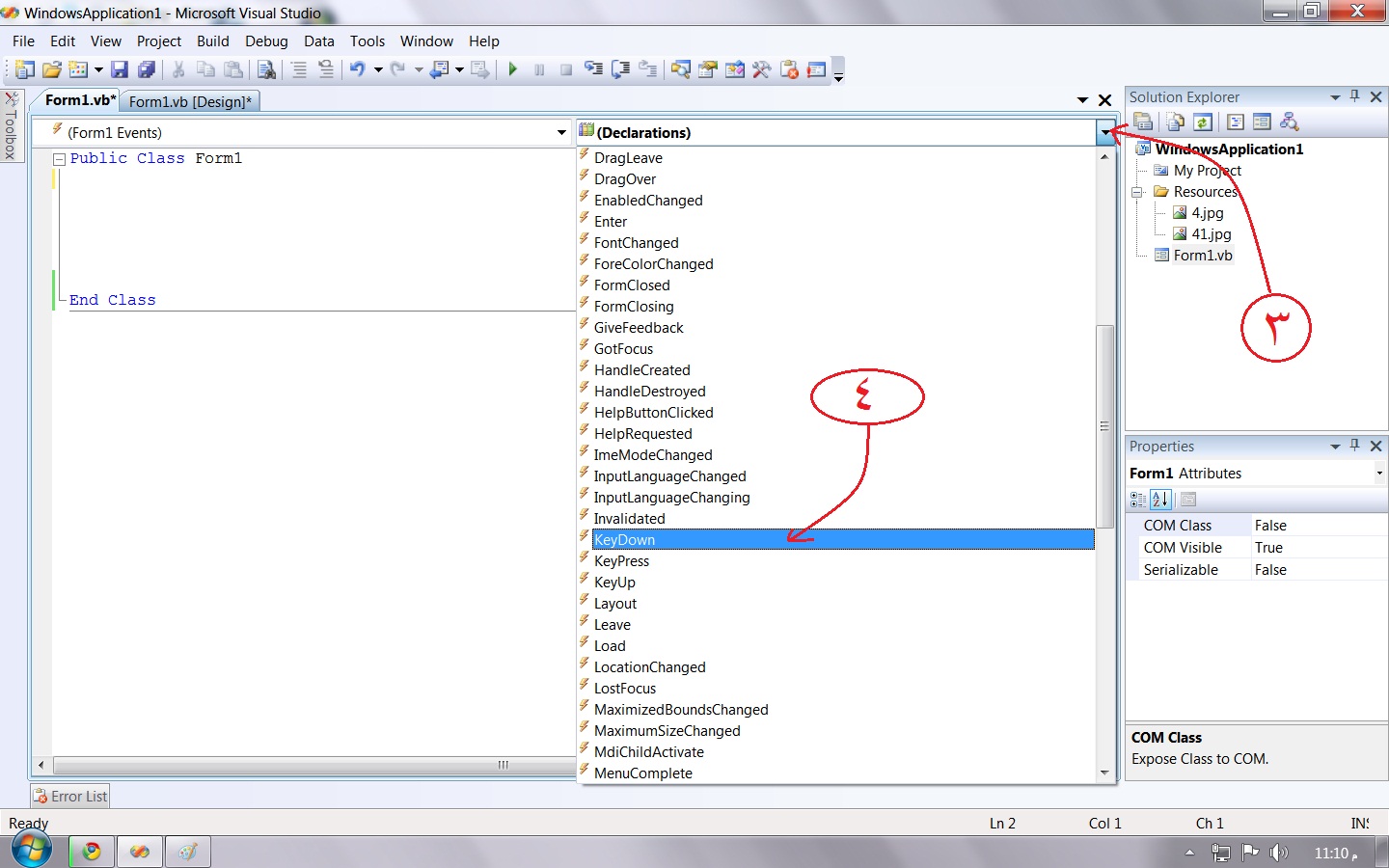Screen dimensions: 1389x868
Task: Click View Code in Solution Explorer toolbar
Action: (1236, 122)
